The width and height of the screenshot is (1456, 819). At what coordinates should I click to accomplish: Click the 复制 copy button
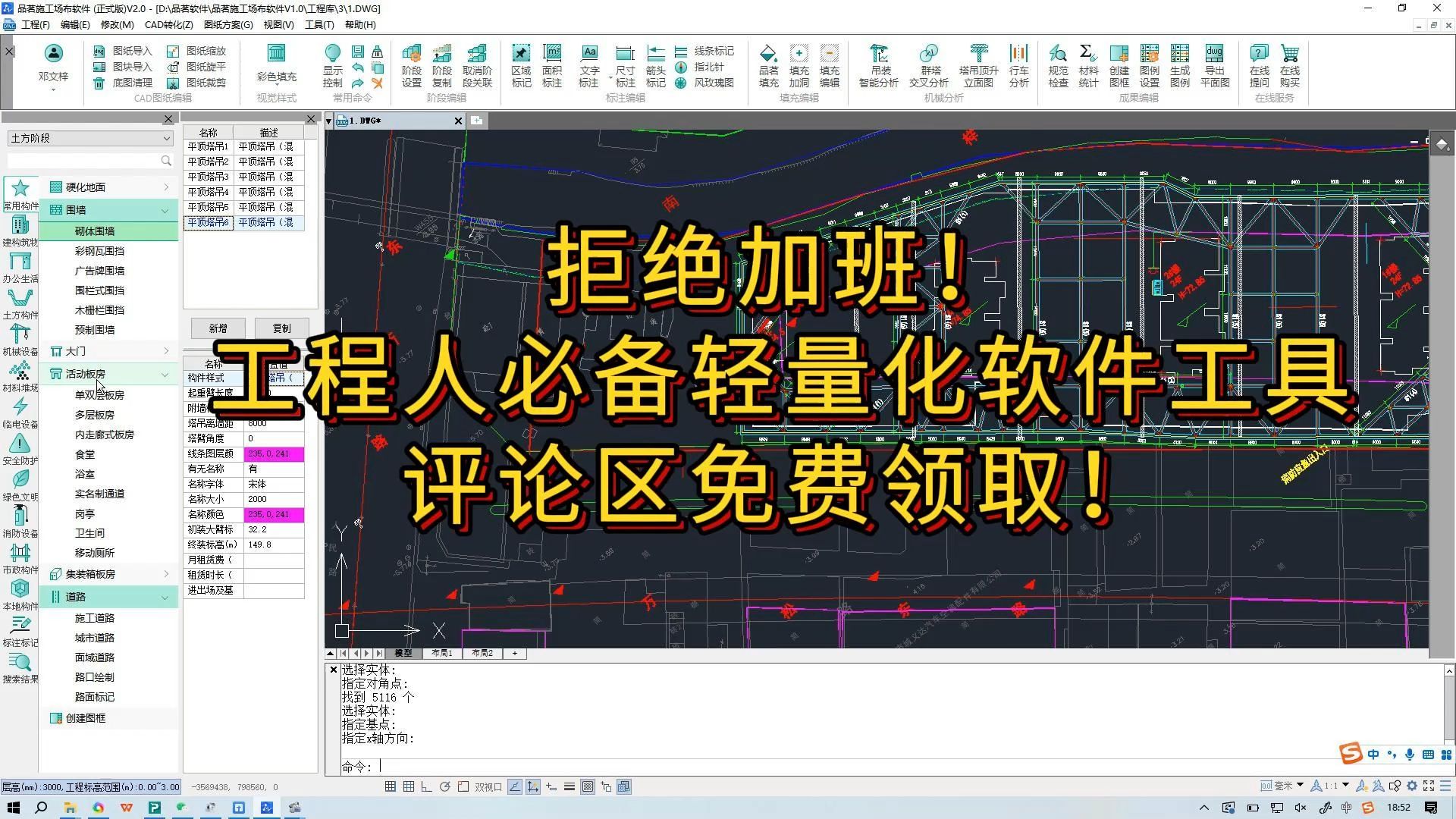[281, 328]
